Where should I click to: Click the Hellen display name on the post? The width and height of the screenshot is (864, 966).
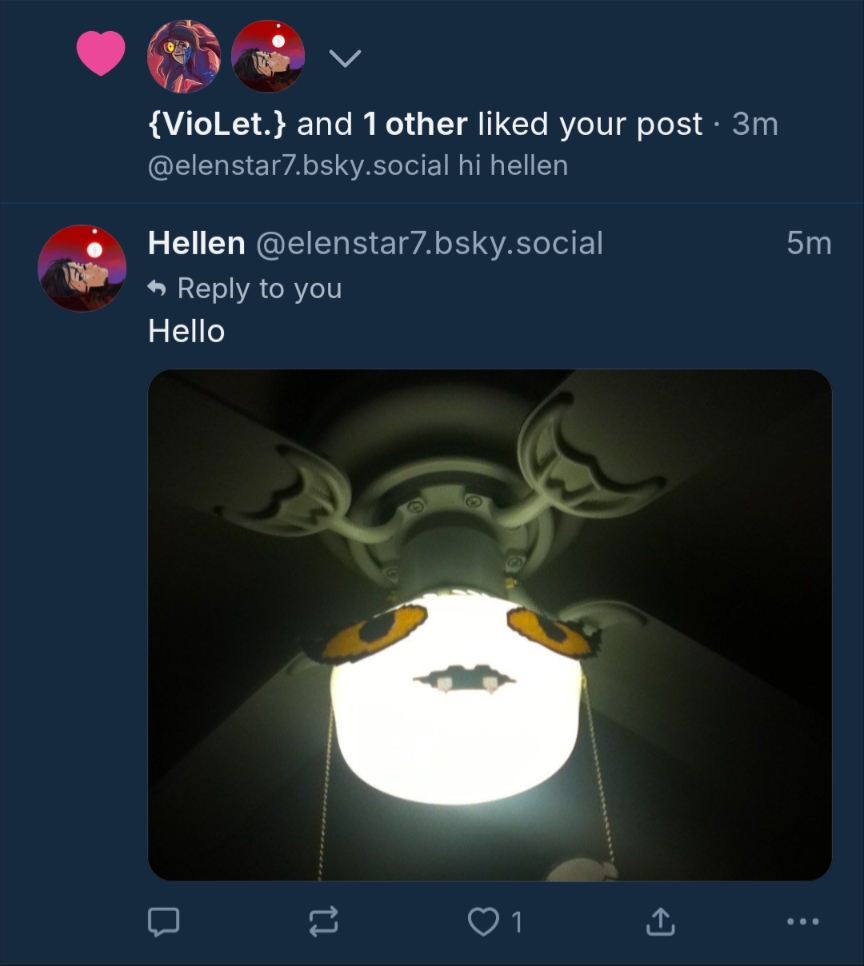(196, 243)
